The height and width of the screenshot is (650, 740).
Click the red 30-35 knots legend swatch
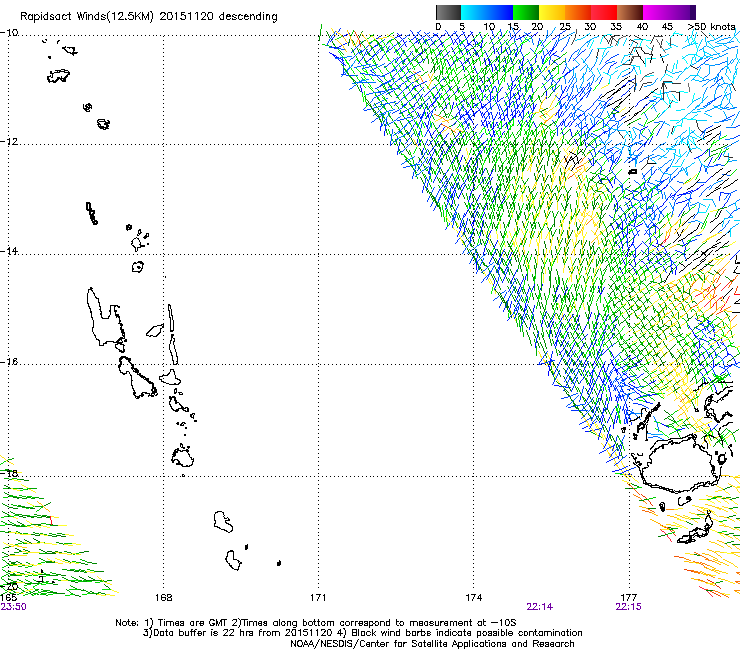pyautogui.click(x=604, y=12)
